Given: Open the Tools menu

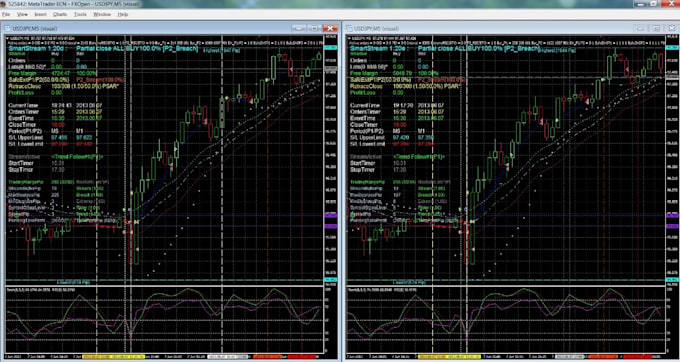Looking at the screenshot, I should [80, 14].
